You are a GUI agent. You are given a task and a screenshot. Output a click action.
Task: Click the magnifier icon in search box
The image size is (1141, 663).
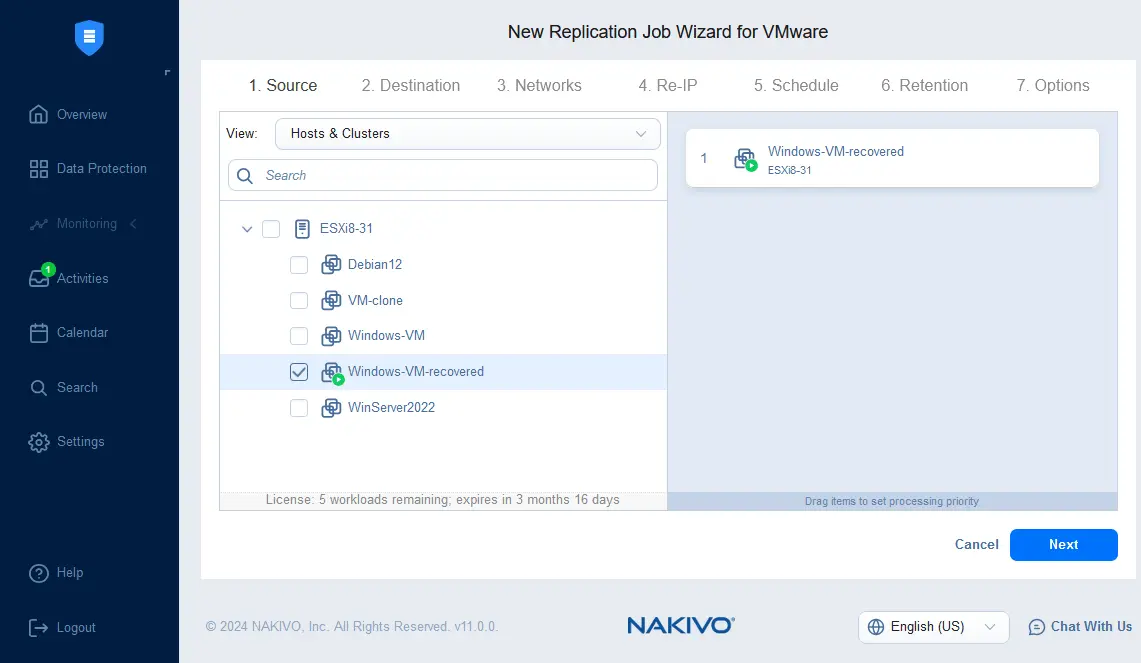tap(245, 175)
